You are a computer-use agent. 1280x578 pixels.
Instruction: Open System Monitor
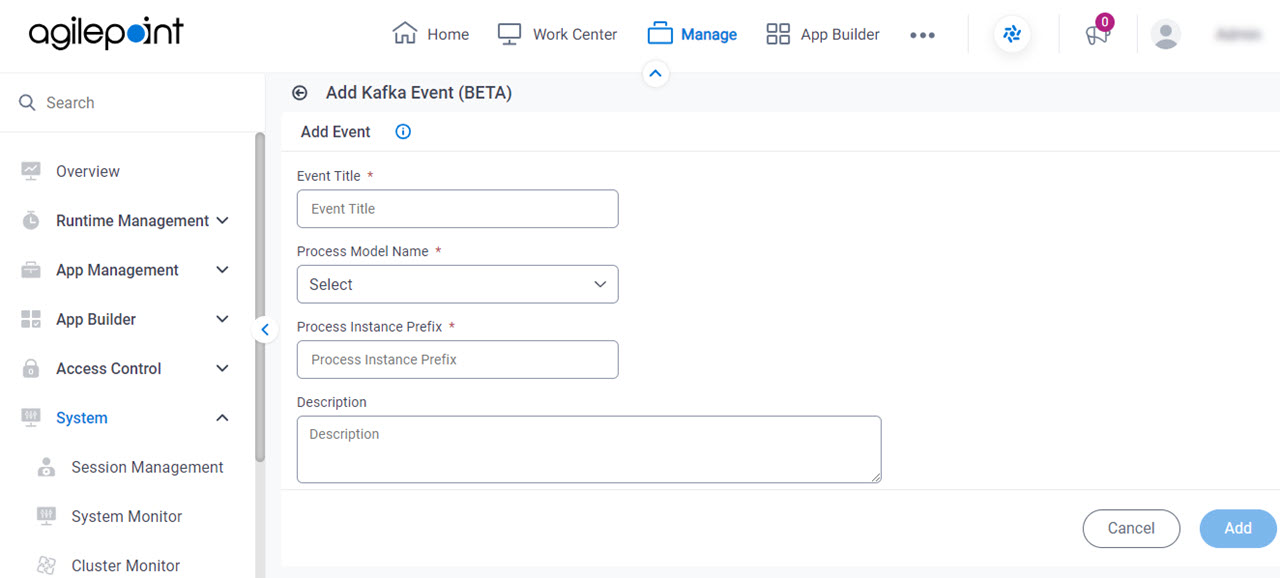tap(127, 516)
